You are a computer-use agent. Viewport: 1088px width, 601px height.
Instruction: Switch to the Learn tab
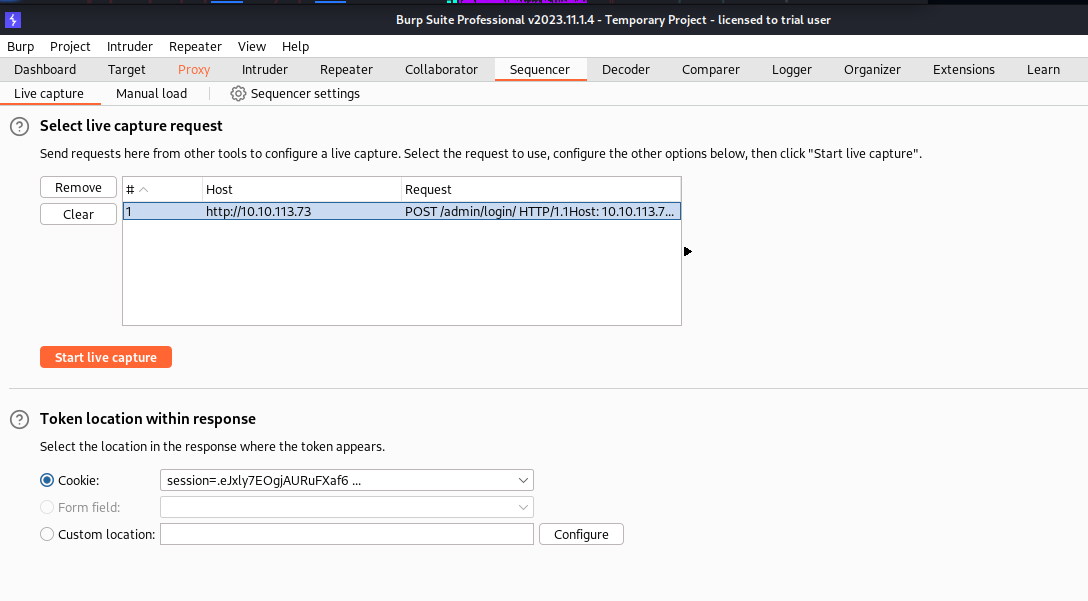coord(1044,69)
